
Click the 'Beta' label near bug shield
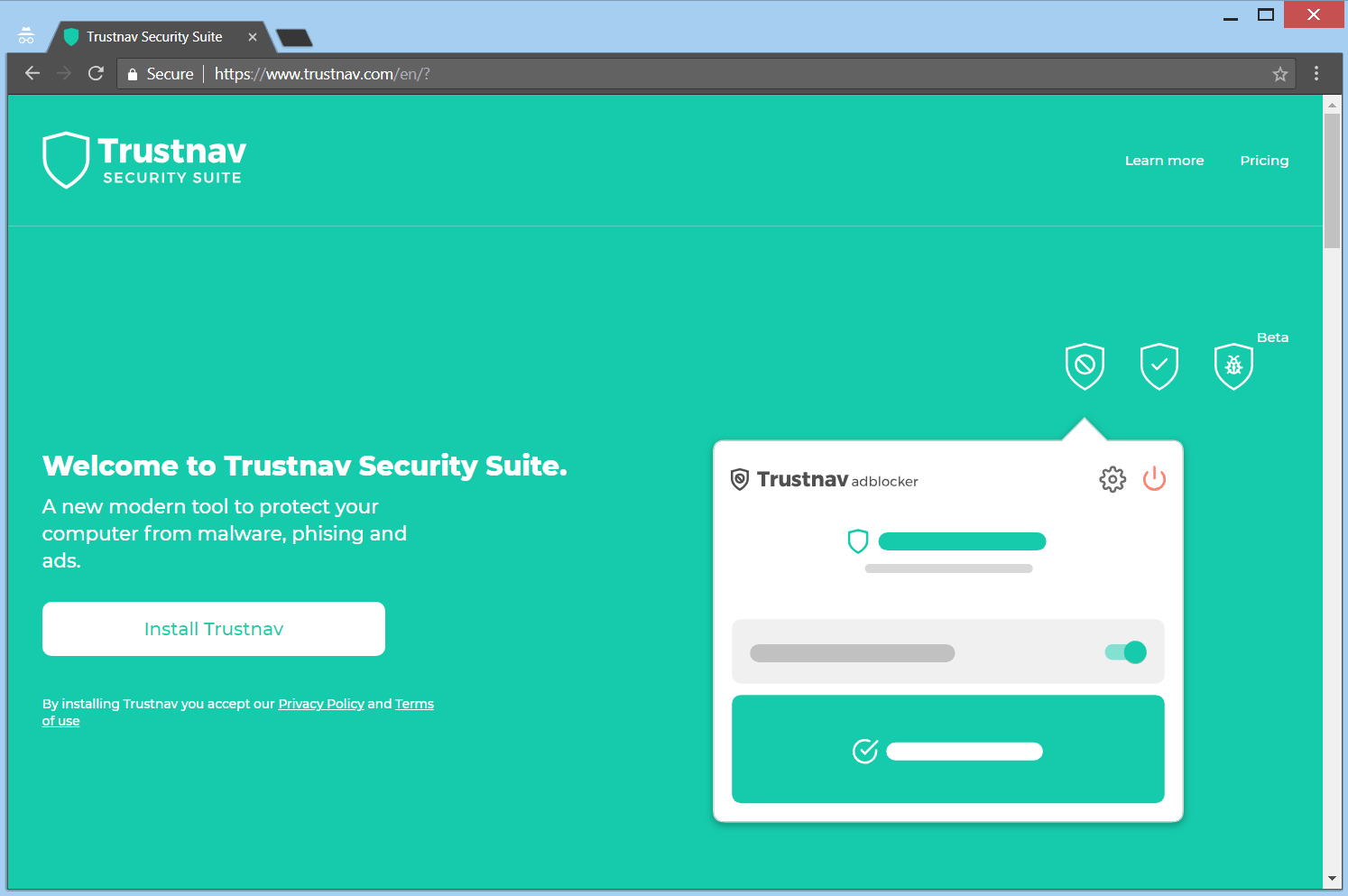tap(1272, 337)
